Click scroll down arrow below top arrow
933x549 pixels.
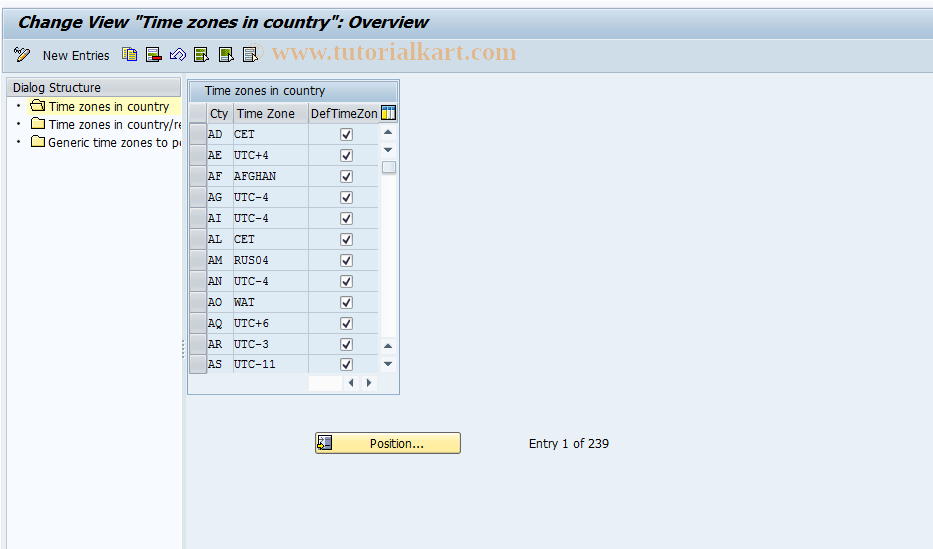[x=388, y=150]
